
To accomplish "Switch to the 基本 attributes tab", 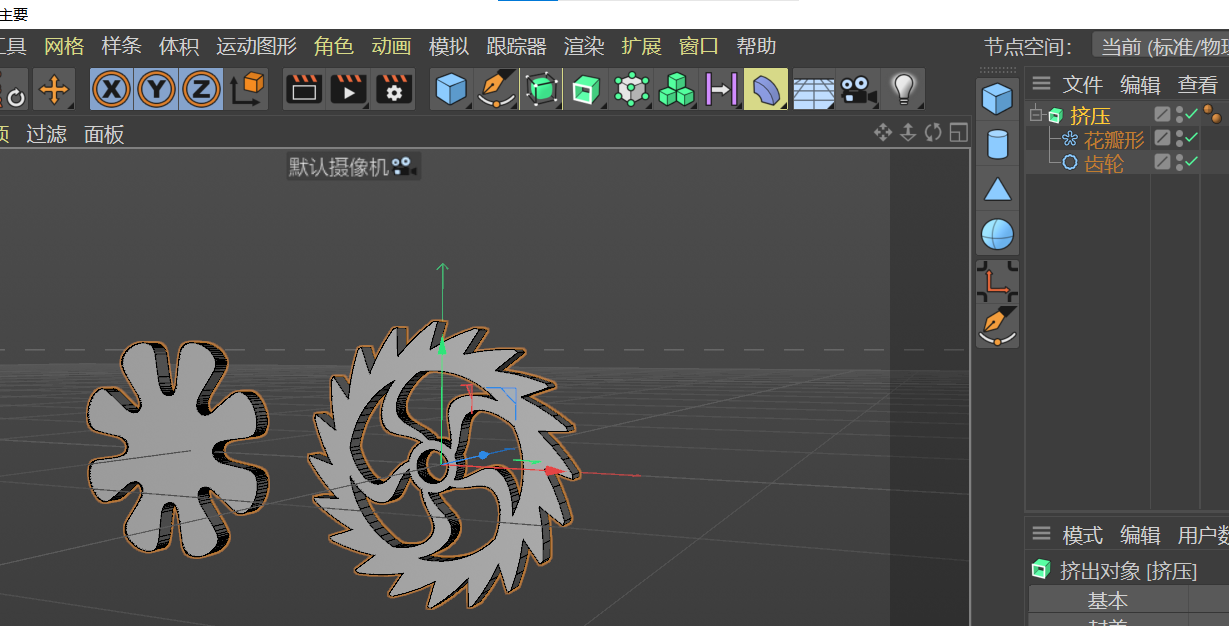I will [x=1107, y=600].
